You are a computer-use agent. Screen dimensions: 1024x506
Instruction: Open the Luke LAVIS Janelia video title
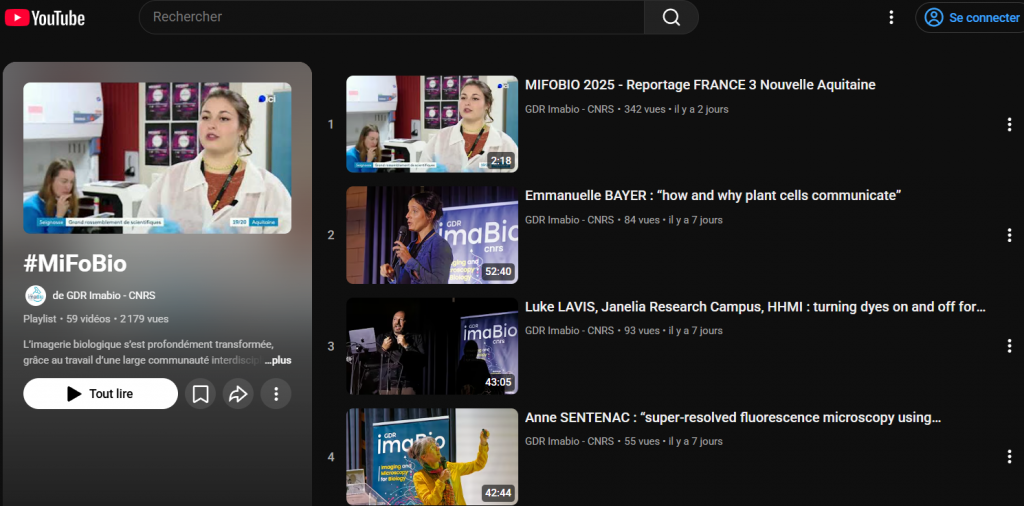click(755, 307)
